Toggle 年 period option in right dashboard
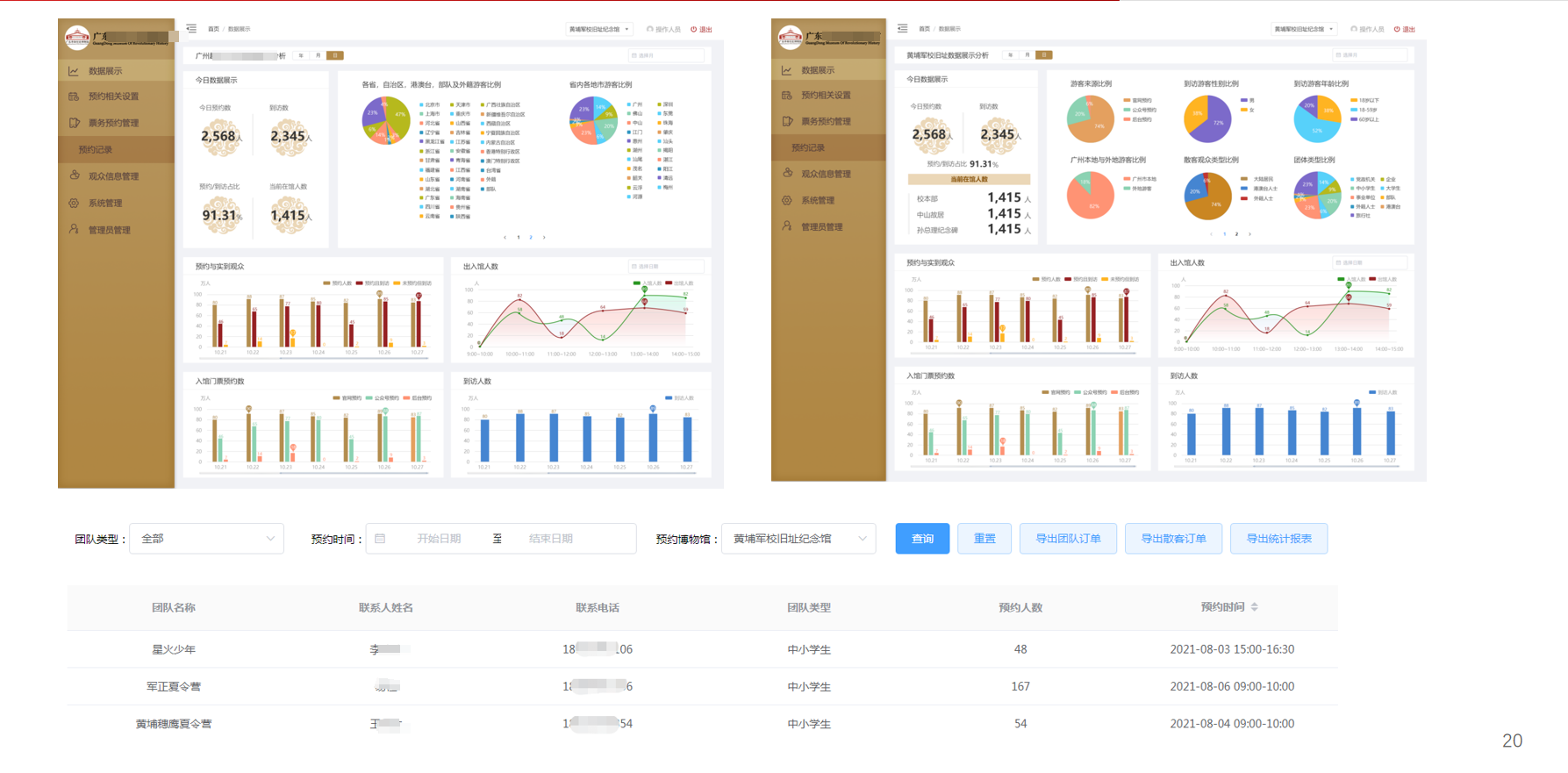 pyautogui.click(x=1011, y=55)
